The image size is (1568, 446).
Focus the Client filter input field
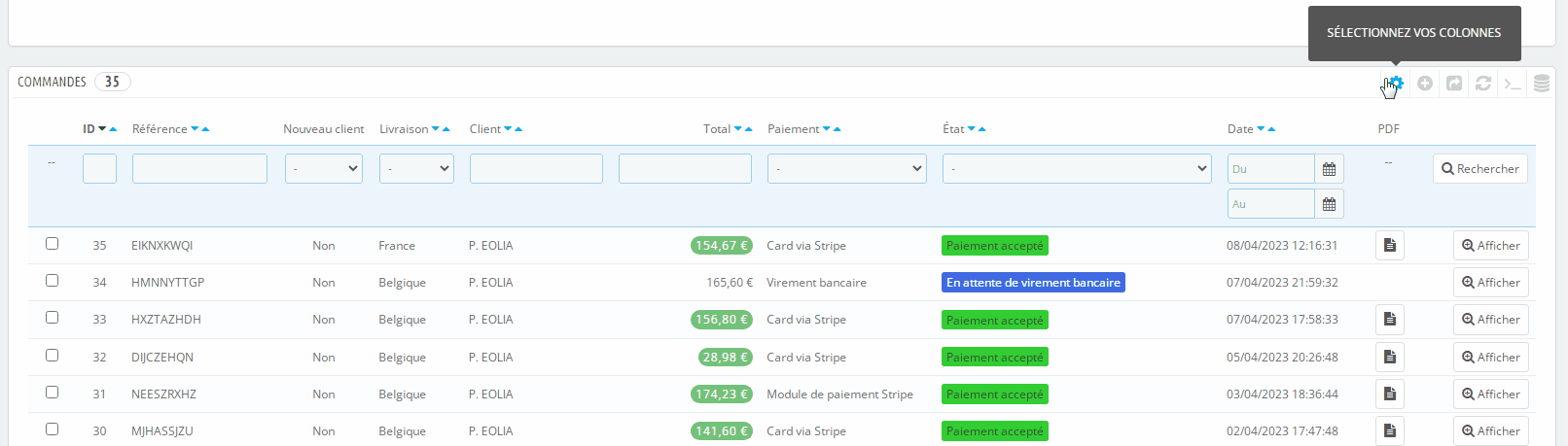[536, 169]
